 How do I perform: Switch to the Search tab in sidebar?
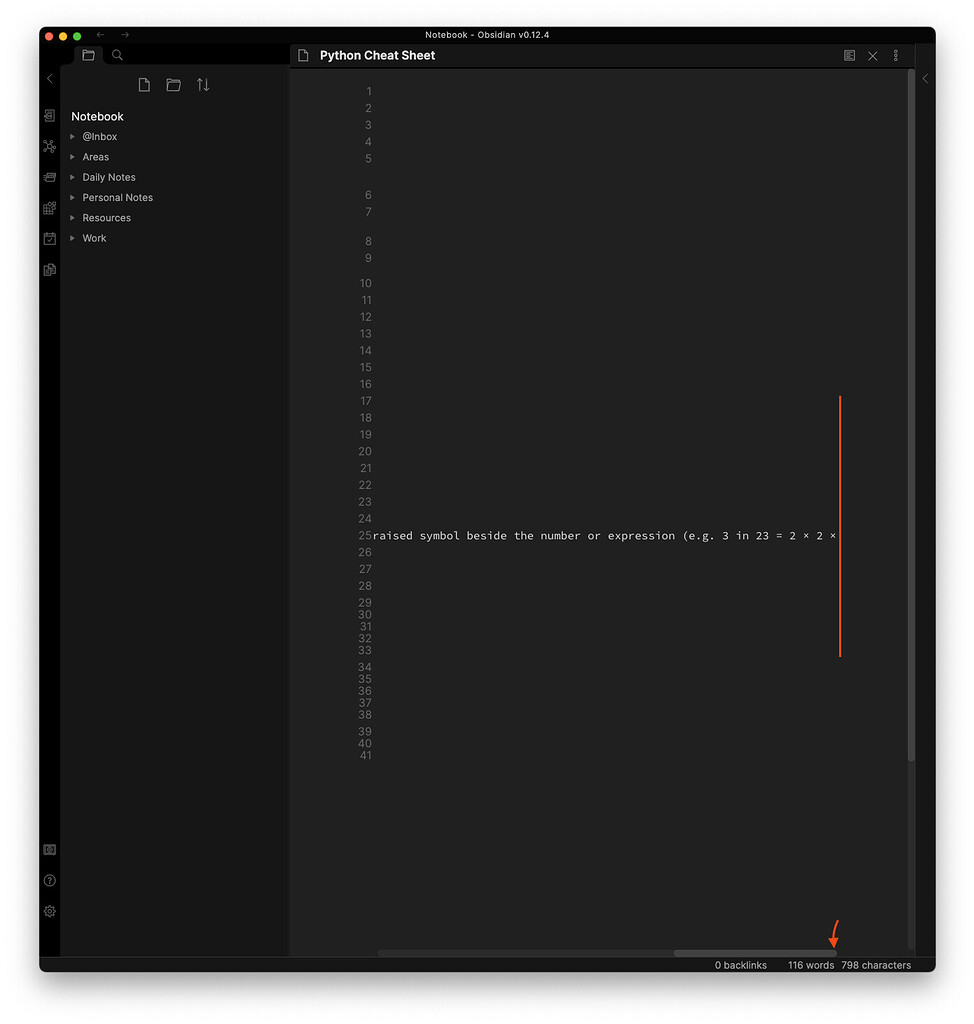coord(117,55)
